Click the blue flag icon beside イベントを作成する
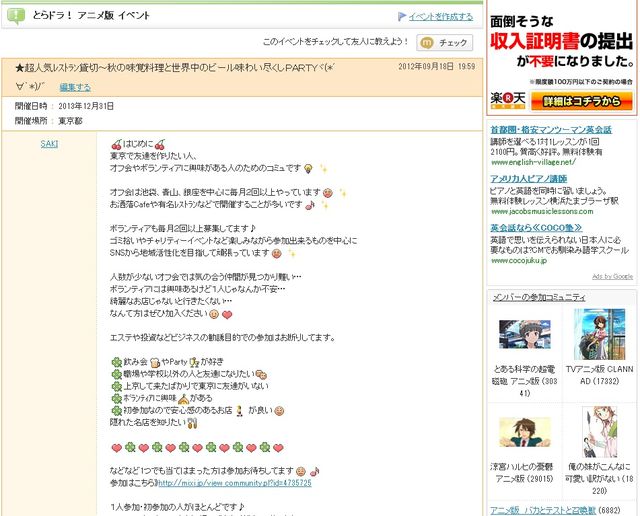Screen dimensions: 640x516 [x=401, y=17]
